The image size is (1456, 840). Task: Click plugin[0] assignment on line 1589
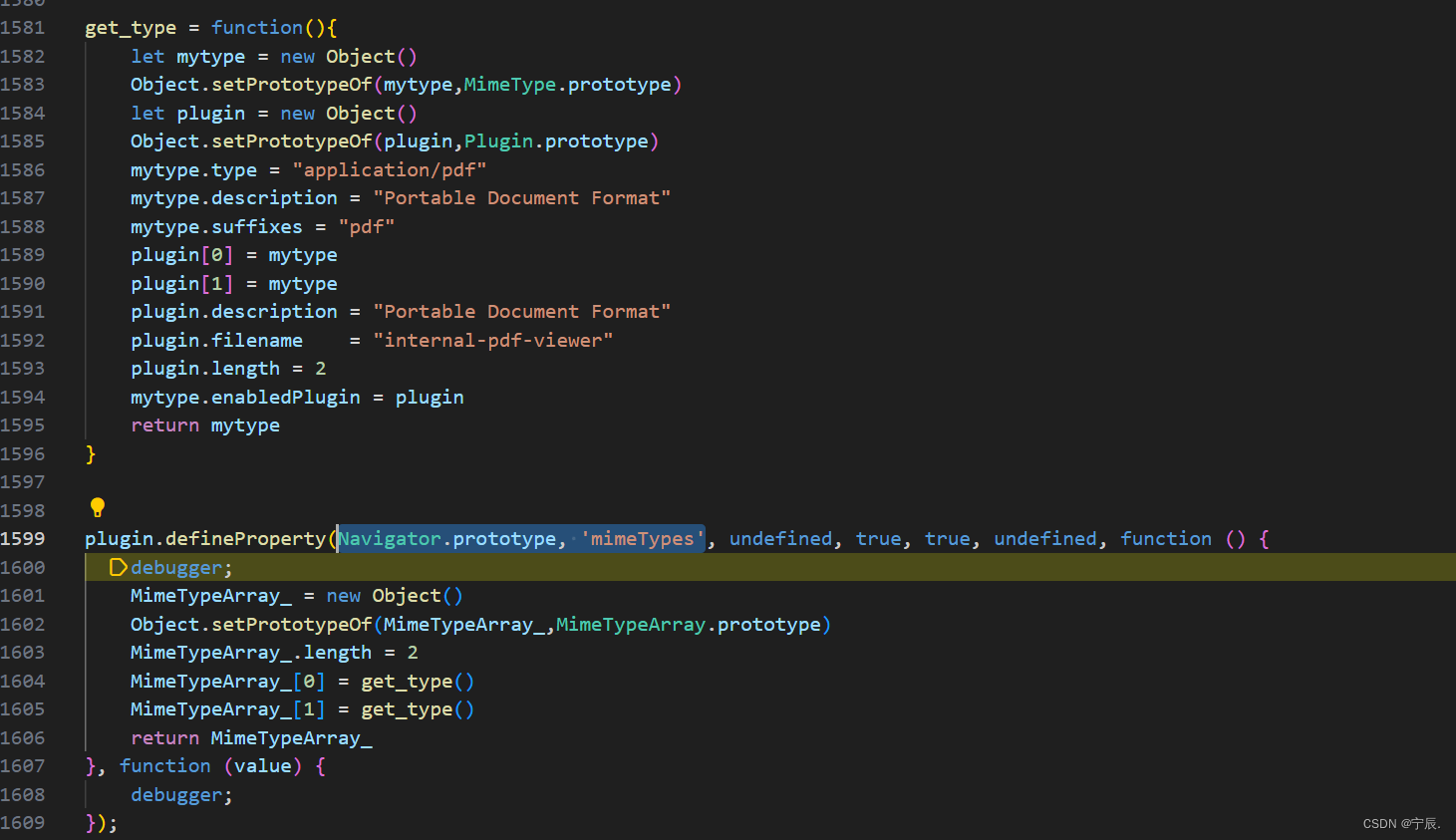click(234, 255)
